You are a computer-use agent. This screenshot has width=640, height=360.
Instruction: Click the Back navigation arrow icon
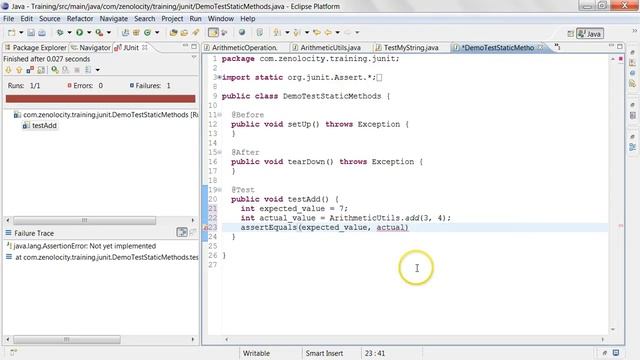click(x=328, y=33)
